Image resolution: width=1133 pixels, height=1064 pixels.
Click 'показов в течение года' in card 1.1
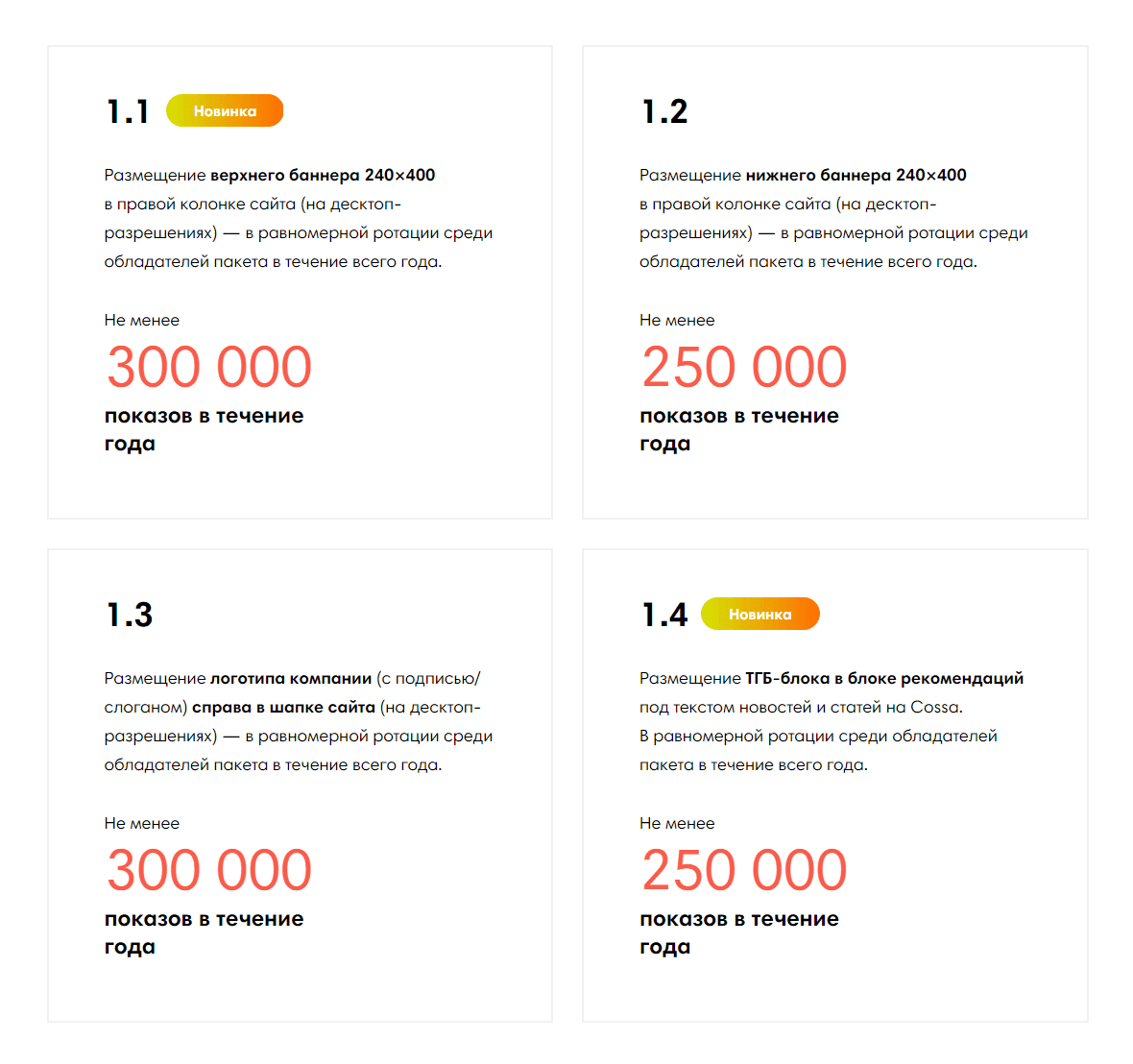[x=205, y=429]
